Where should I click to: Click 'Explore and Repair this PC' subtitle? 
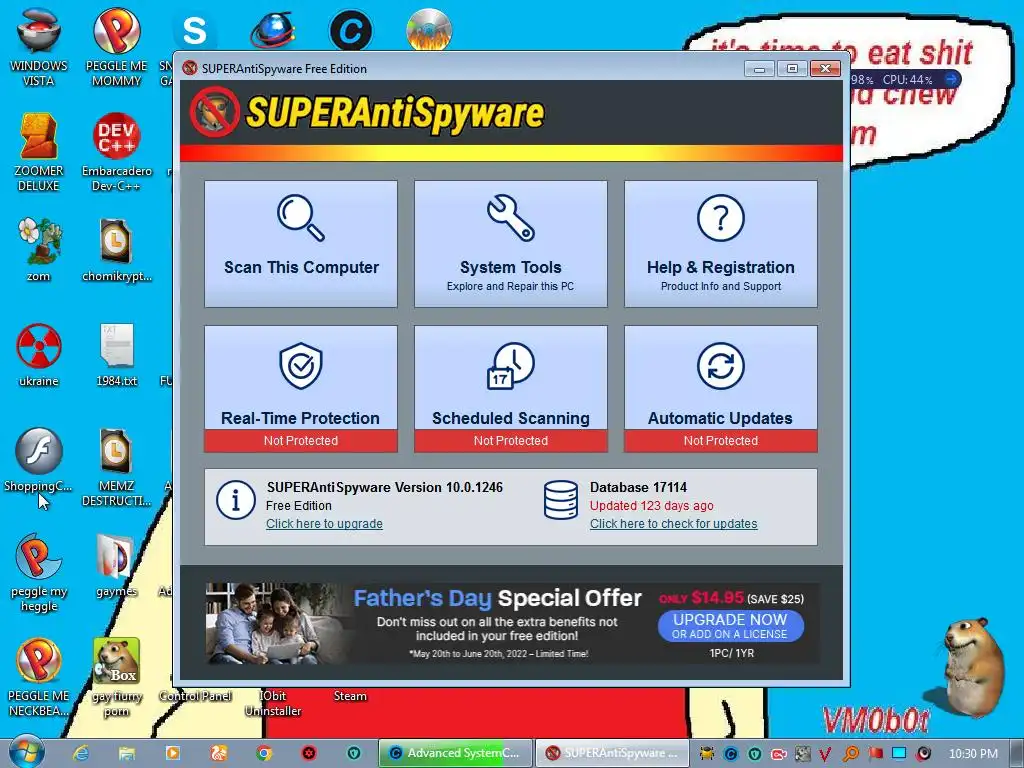tap(510, 286)
